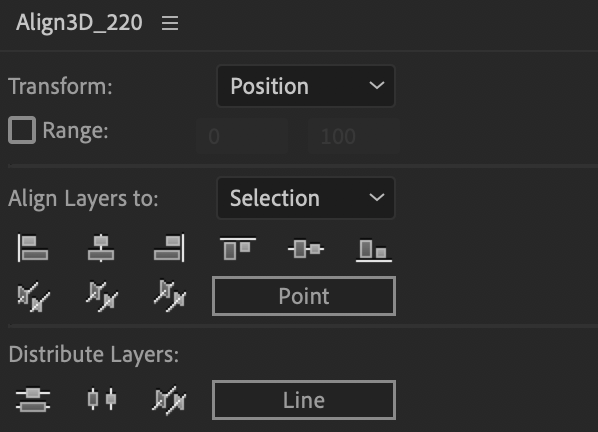
Task: Distribute layers horizontally icon
Action: (x=101, y=399)
